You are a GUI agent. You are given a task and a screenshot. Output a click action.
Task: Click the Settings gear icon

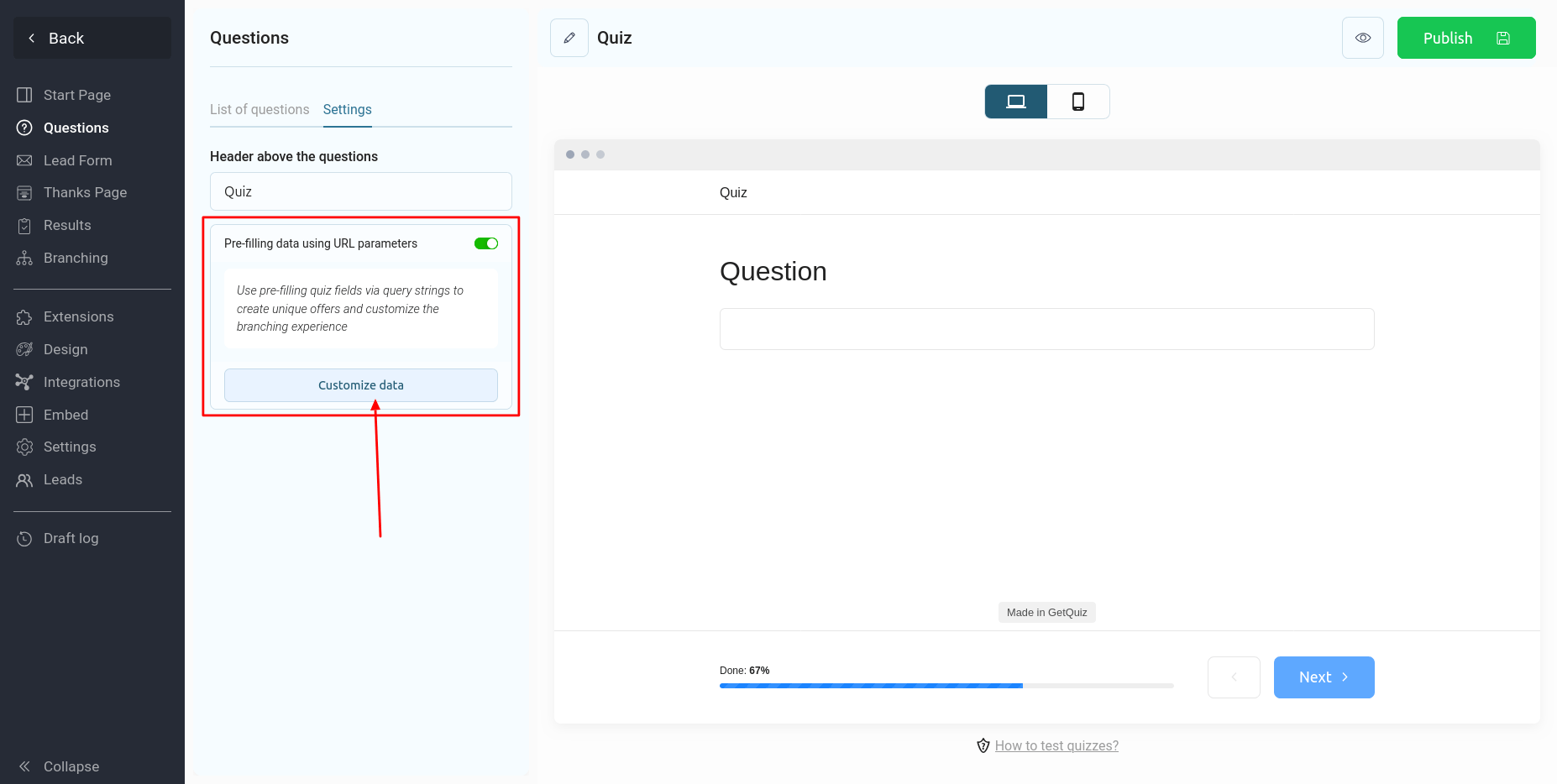pyautogui.click(x=25, y=447)
